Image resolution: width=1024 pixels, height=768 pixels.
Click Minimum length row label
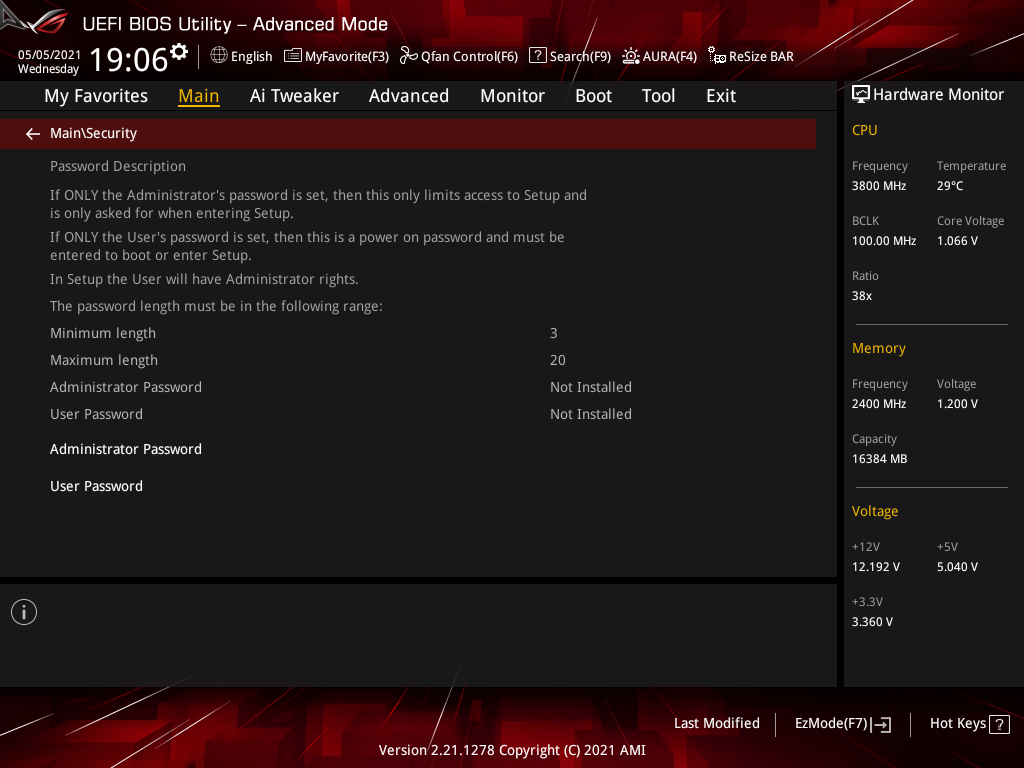pyautogui.click(x=103, y=333)
